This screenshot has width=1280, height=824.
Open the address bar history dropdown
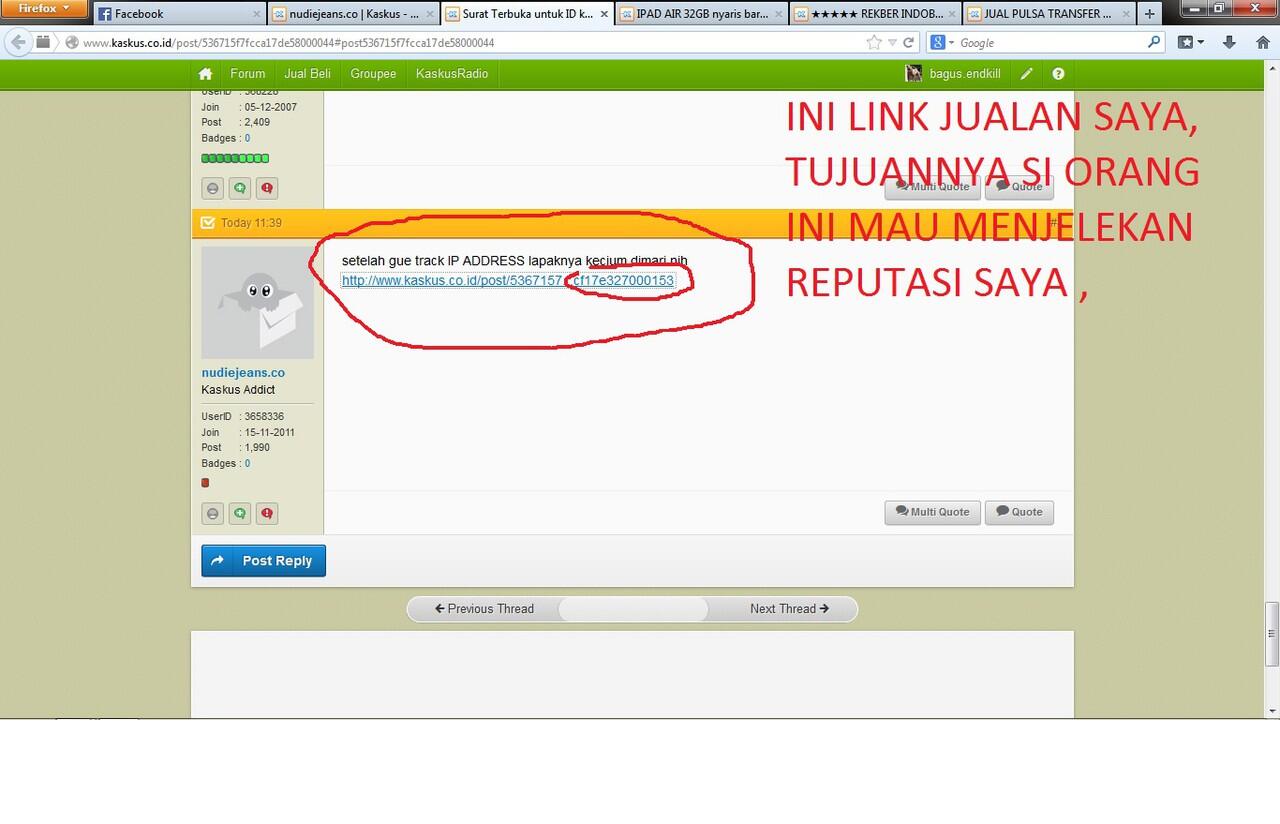point(893,43)
